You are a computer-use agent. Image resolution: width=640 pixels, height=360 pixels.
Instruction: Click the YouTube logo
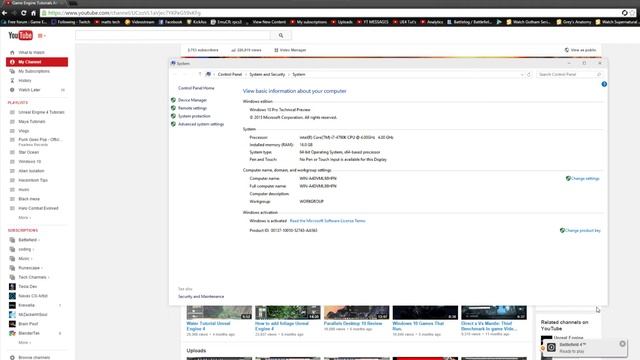click(20, 36)
